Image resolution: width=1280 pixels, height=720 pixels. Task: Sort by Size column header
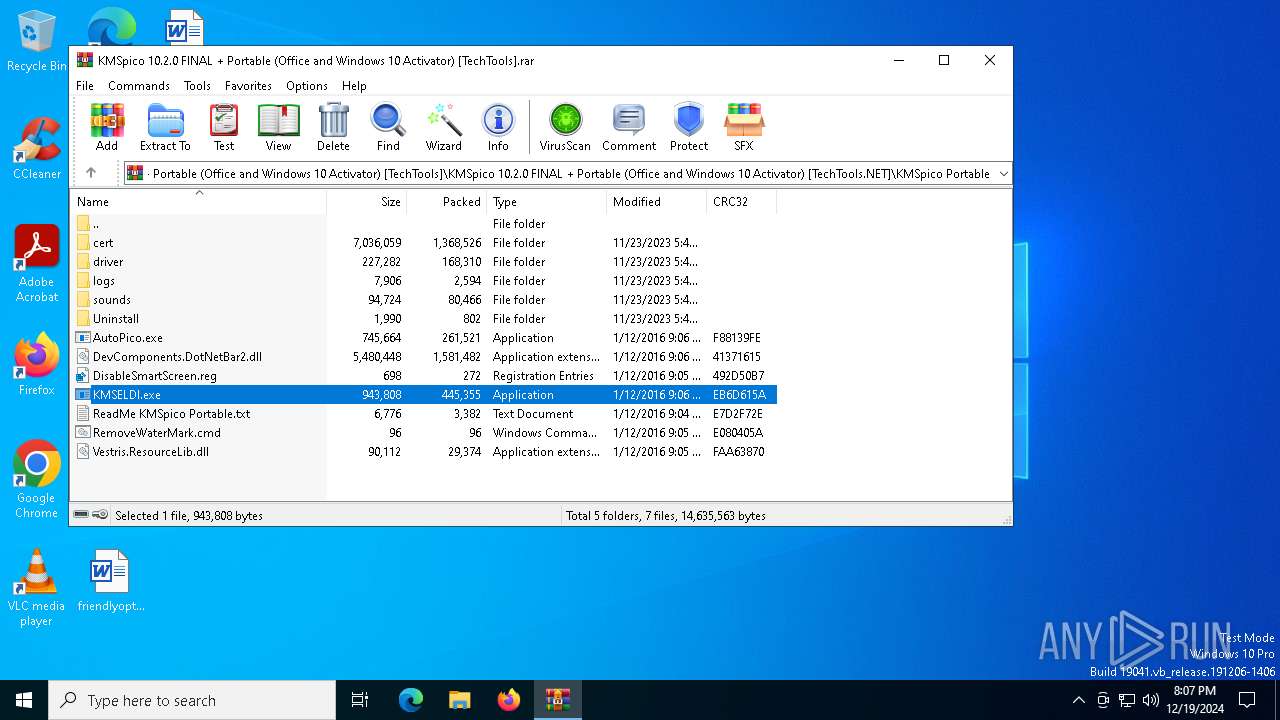tap(367, 201)
